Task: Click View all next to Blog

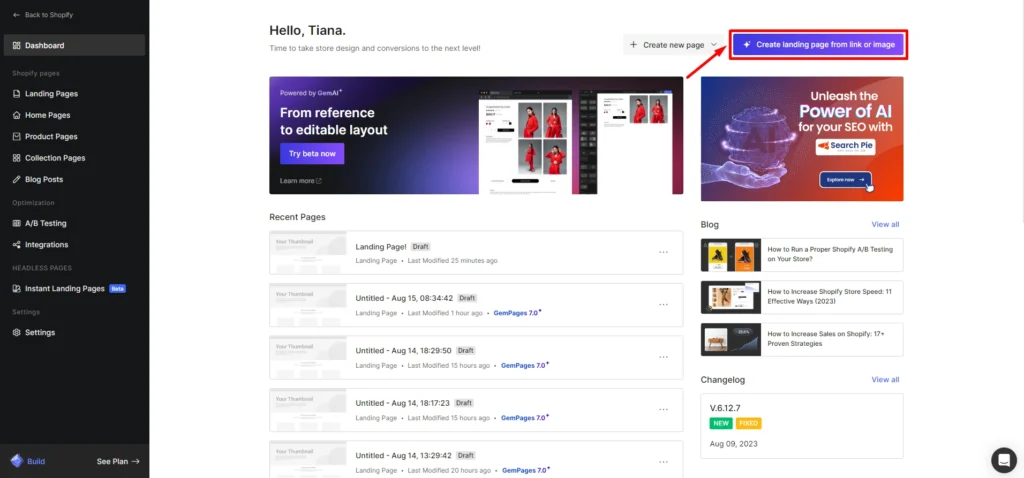Action: point(885,225)
